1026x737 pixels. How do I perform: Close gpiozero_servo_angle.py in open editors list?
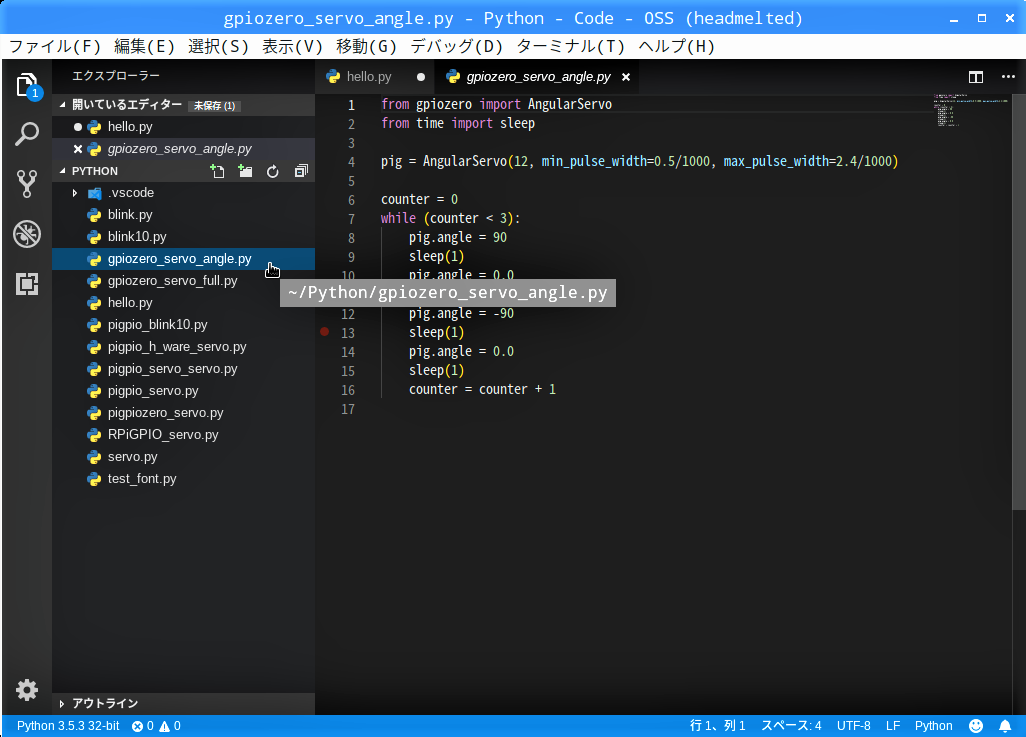(78, 149)
